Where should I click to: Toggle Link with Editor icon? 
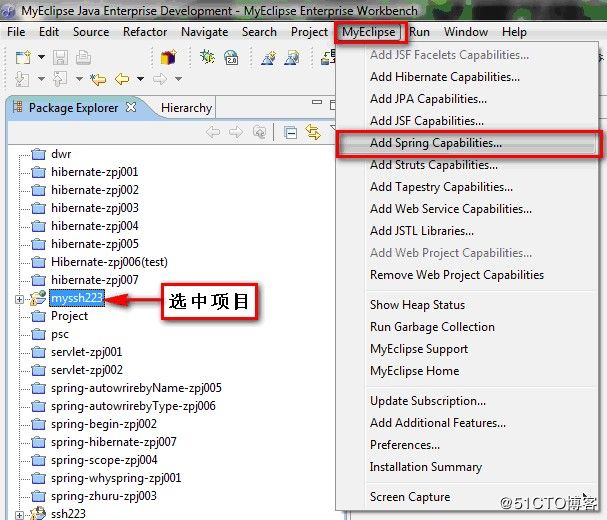313,132
